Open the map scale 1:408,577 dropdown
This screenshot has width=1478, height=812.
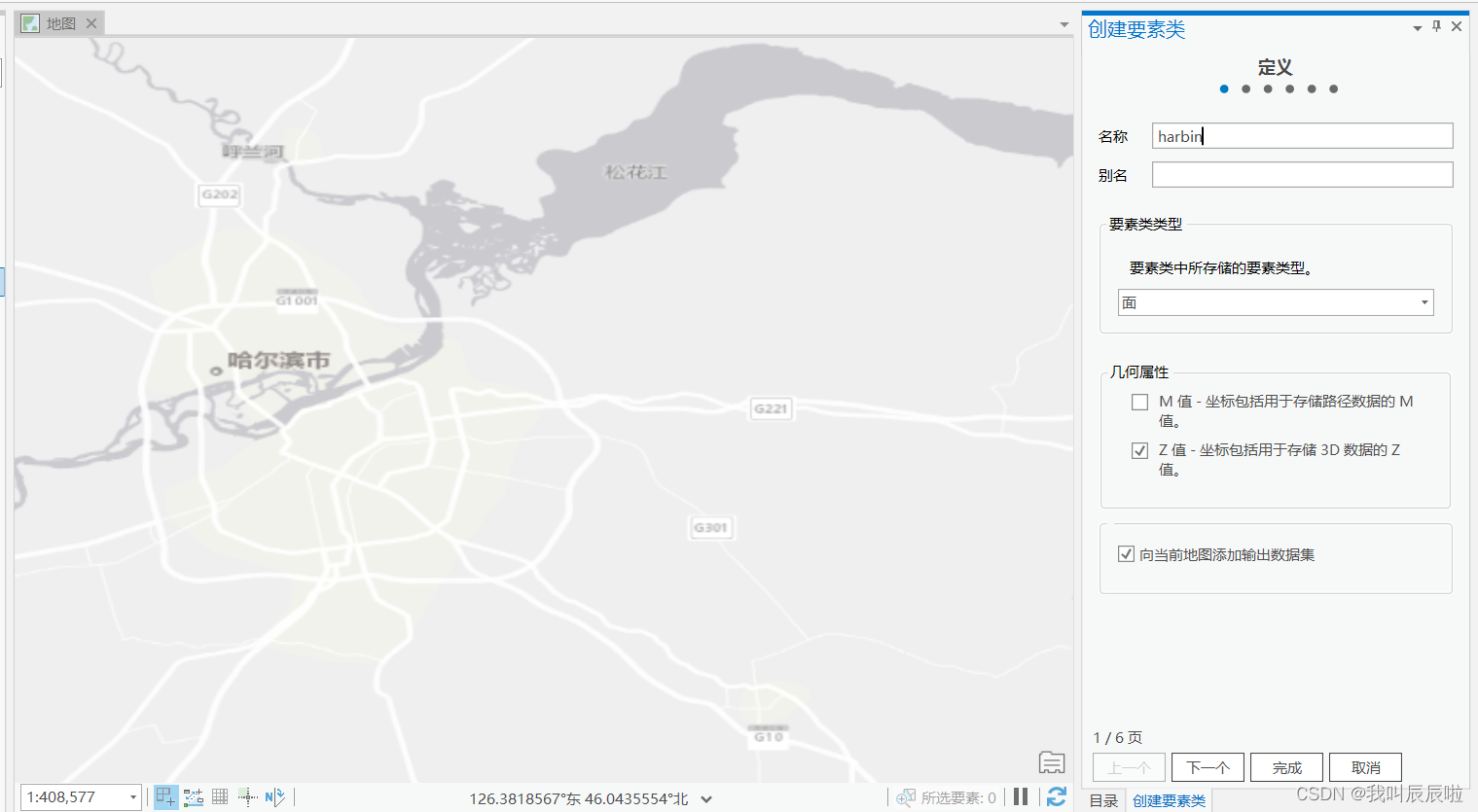click(133, 797)
